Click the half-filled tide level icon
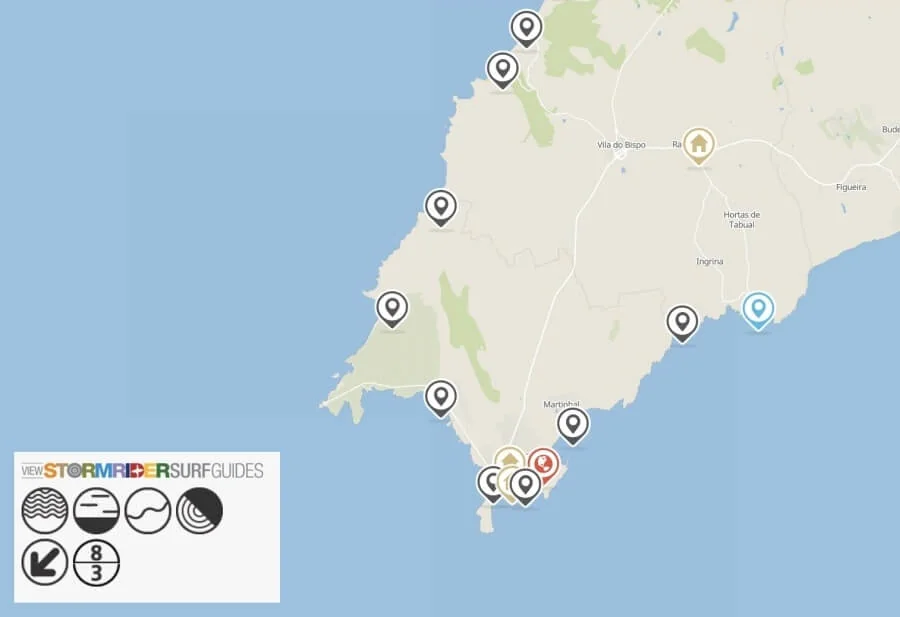 [97, 511]
